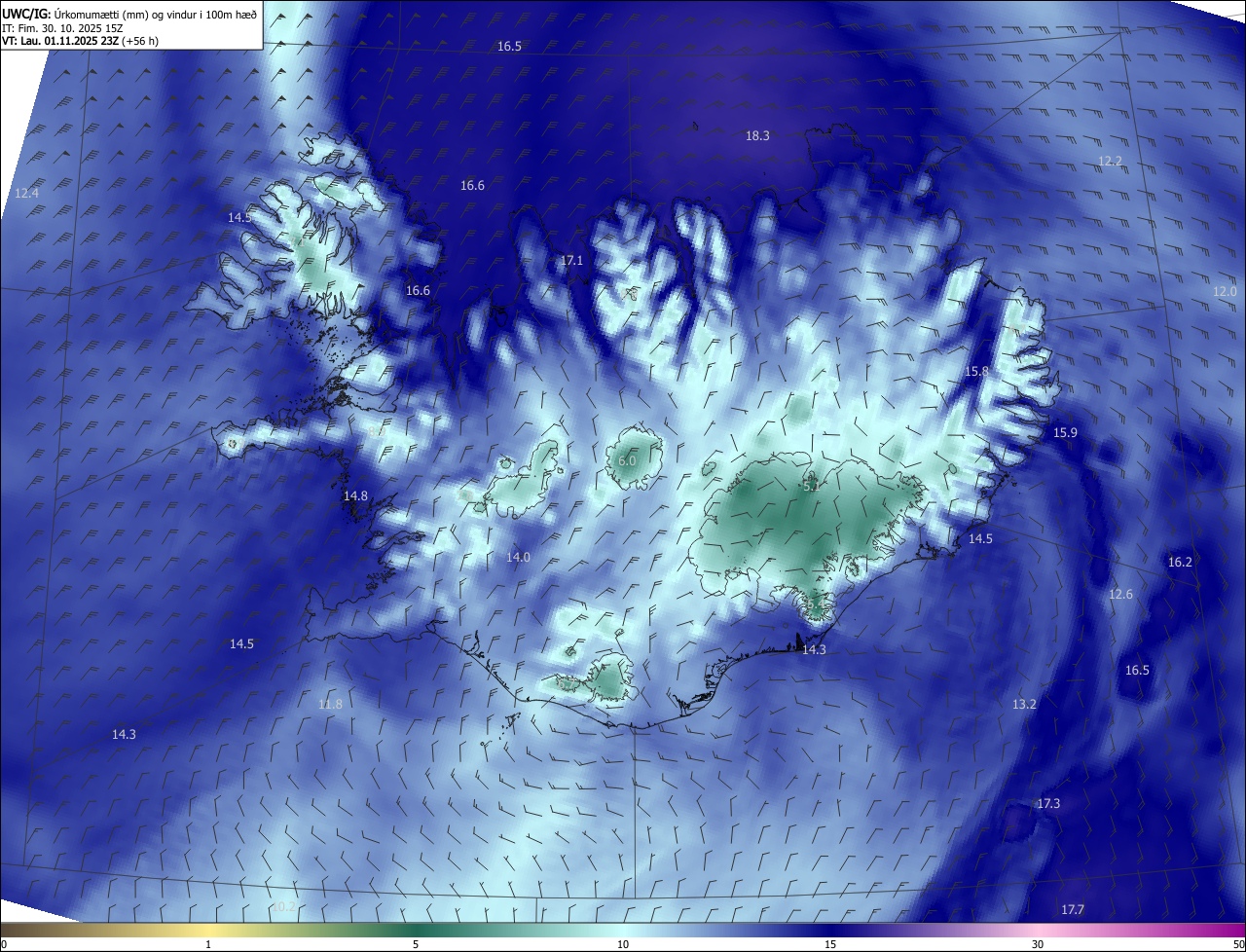
Task: Select the 12.6 value label
Action: coord(1121,595)
